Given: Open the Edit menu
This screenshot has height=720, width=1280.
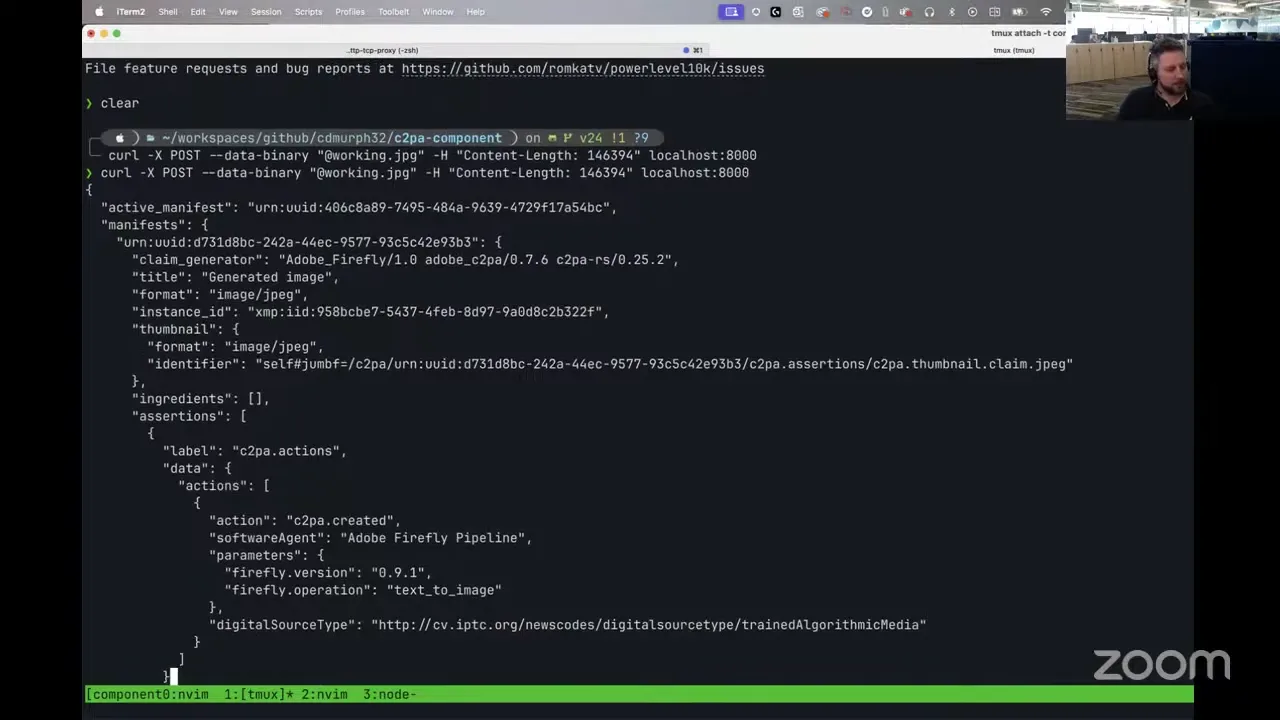Looking at the screenshot, I should point(198,12).
